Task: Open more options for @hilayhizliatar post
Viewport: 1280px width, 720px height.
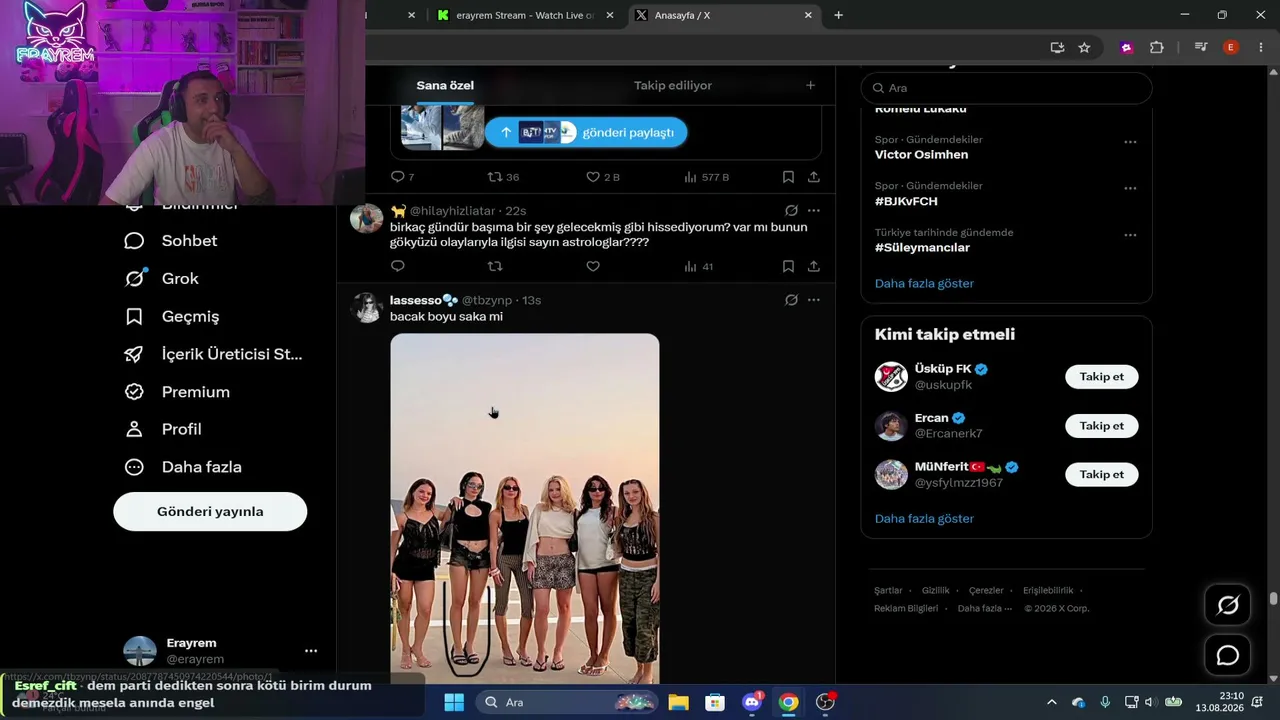Action: tap(814, 211)
